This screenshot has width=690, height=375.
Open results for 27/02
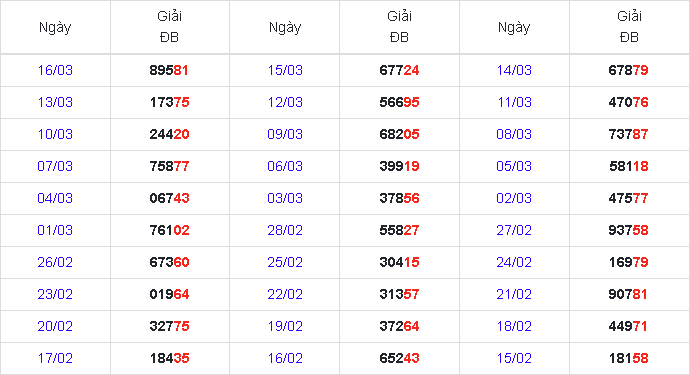coord(514,230)
